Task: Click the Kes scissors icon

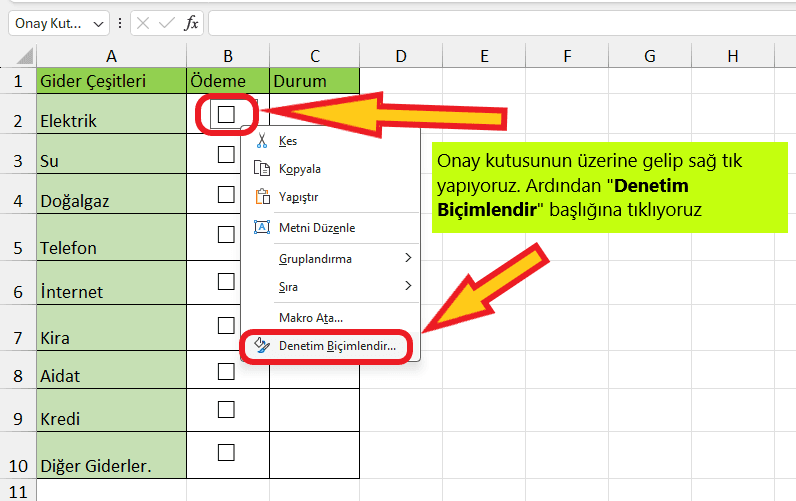Action: (x=262, y=141)
